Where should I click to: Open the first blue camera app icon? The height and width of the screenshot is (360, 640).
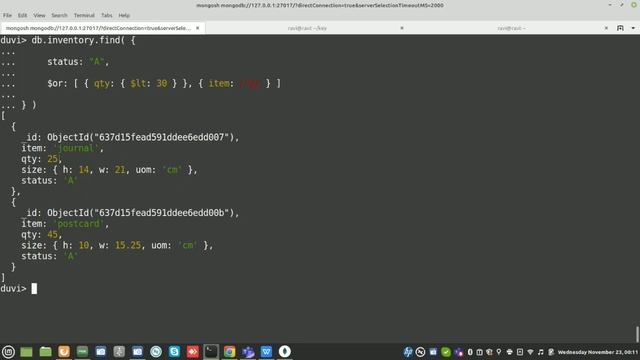pos(100,351)
